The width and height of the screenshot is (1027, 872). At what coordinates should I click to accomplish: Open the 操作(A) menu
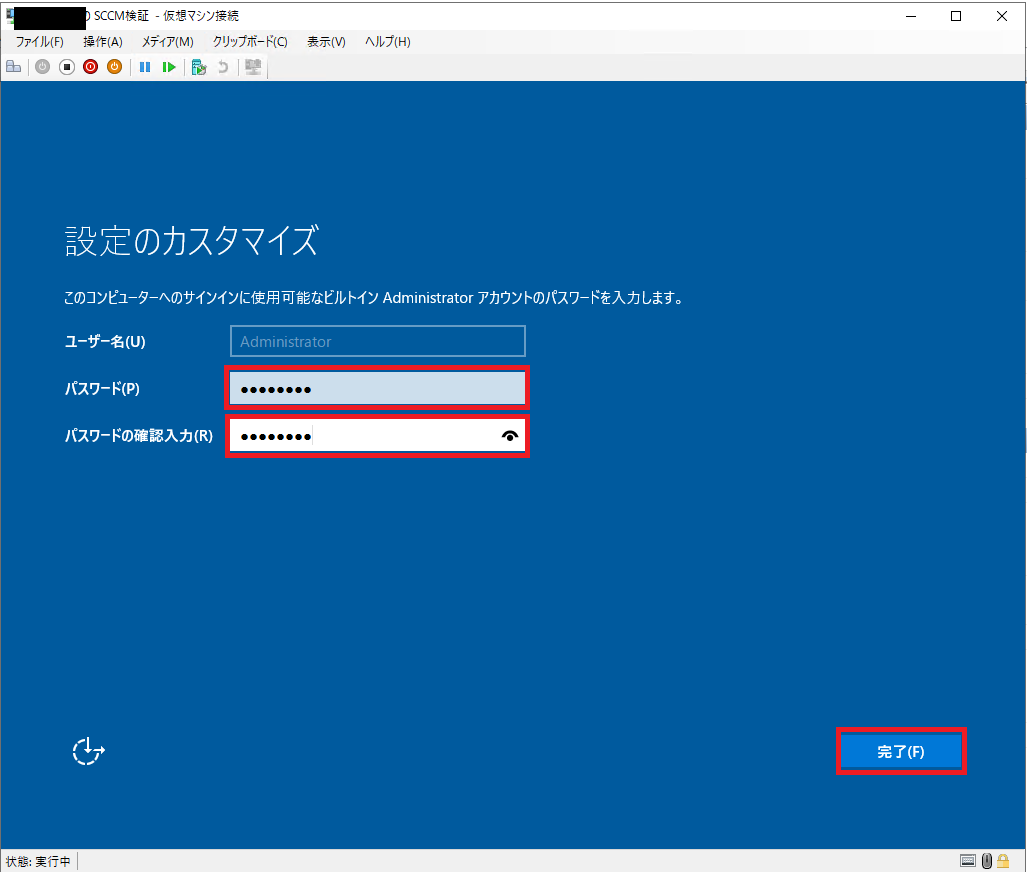[x=102, y=42]
